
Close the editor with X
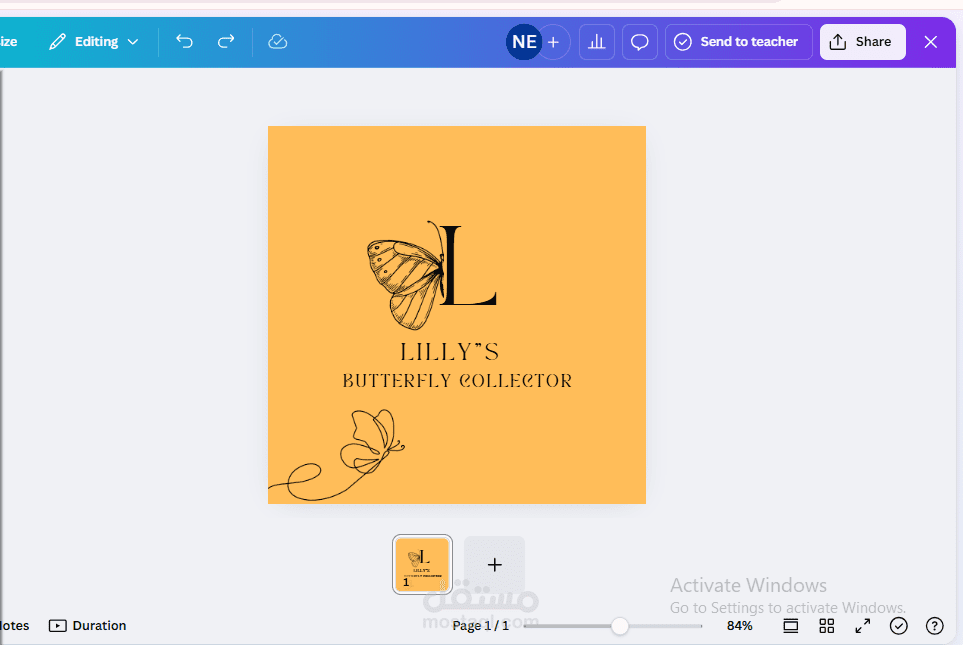tap(931, 42)
